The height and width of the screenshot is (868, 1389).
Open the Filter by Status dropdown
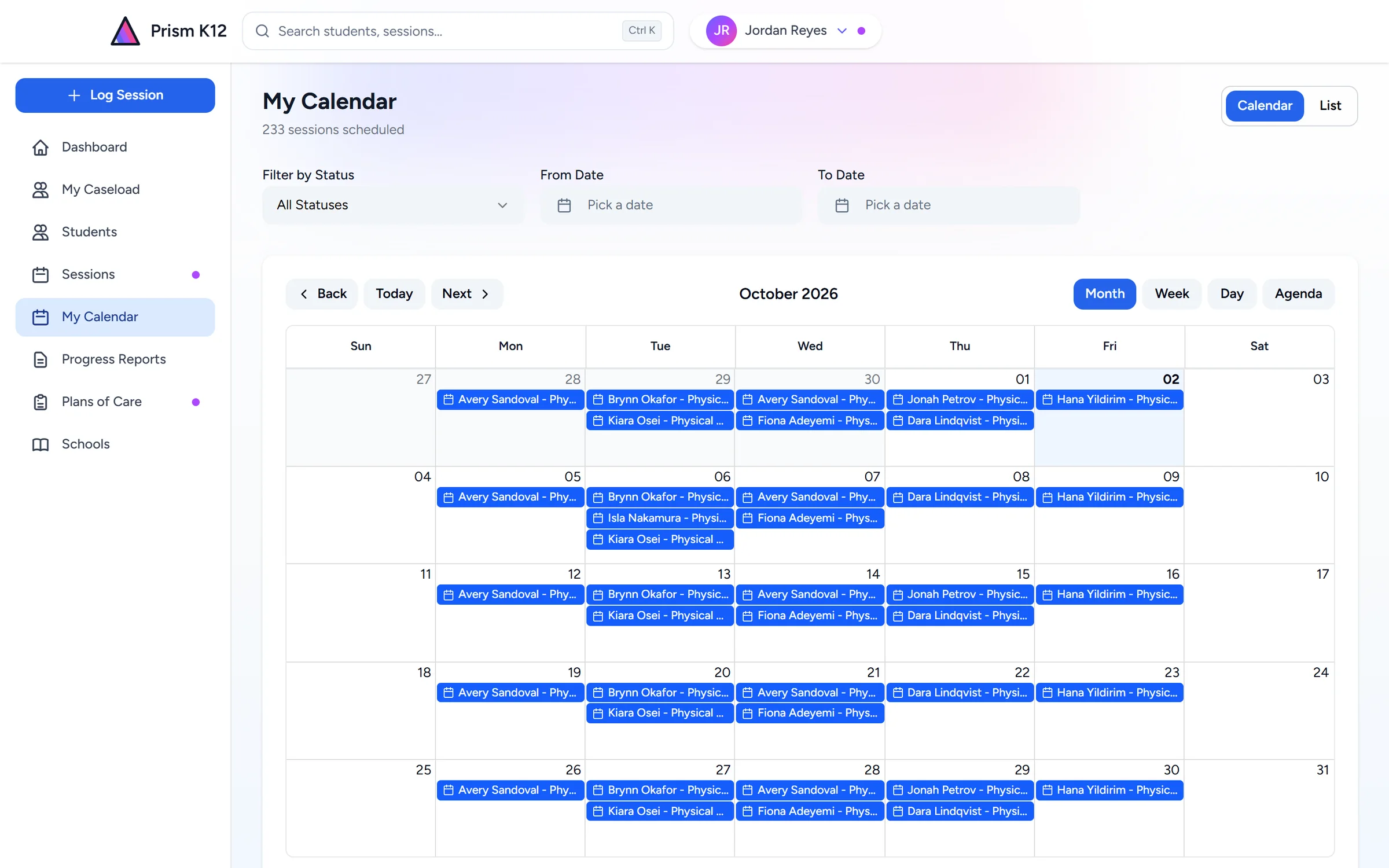click(393, 205)
